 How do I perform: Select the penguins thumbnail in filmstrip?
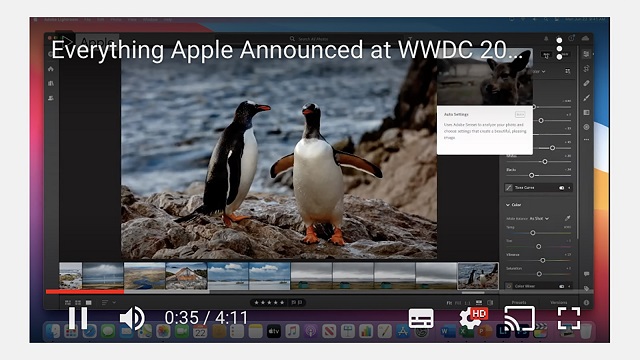tap(478, 276)
